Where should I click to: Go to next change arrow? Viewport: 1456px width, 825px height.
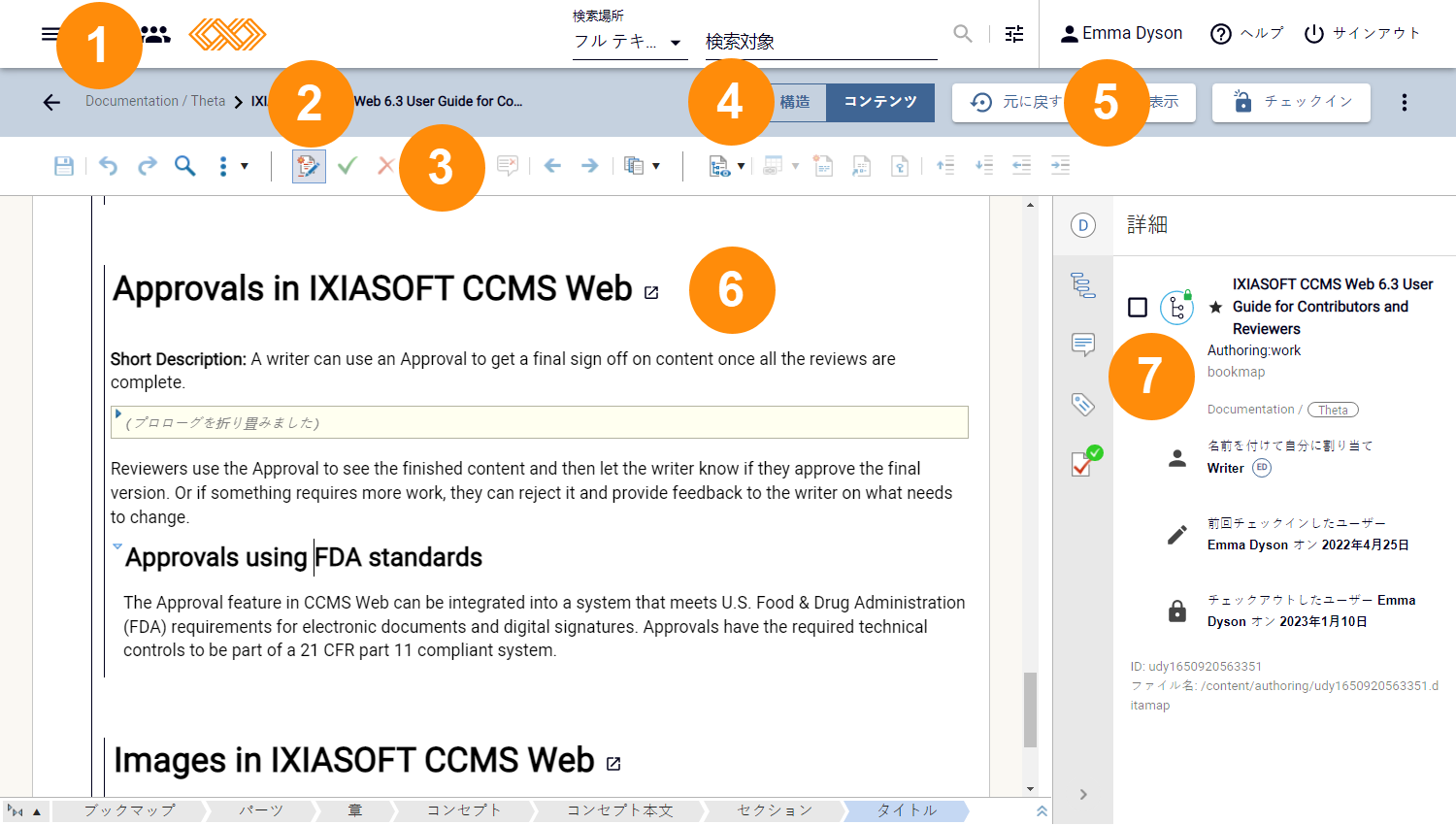[x=589, y=166]
